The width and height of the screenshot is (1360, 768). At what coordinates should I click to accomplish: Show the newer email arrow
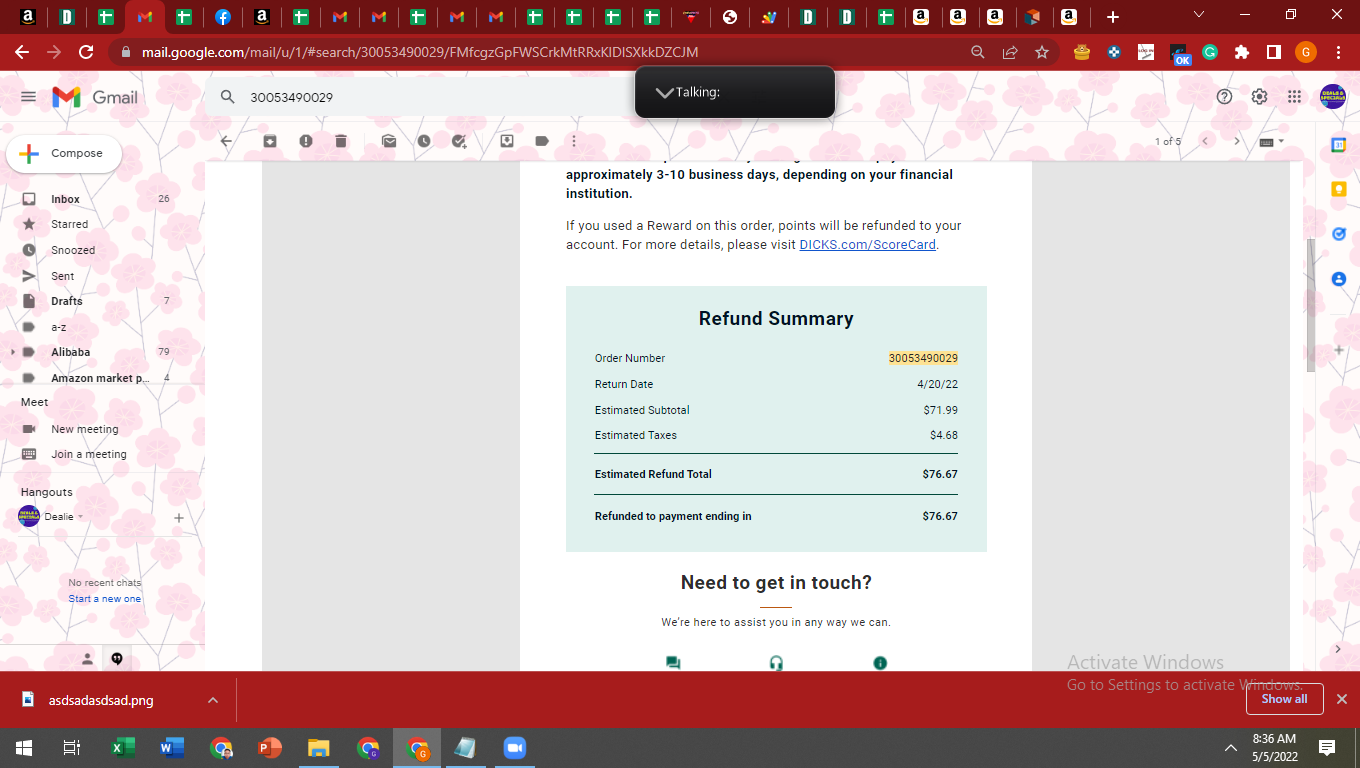click(x=1205, y=141)
